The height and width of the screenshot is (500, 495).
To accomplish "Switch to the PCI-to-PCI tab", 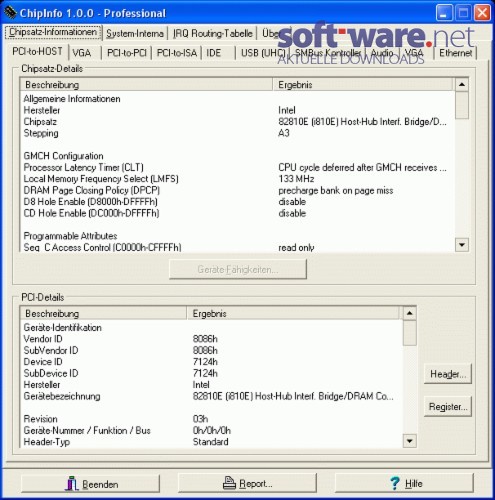I will (x=127, y=53).
